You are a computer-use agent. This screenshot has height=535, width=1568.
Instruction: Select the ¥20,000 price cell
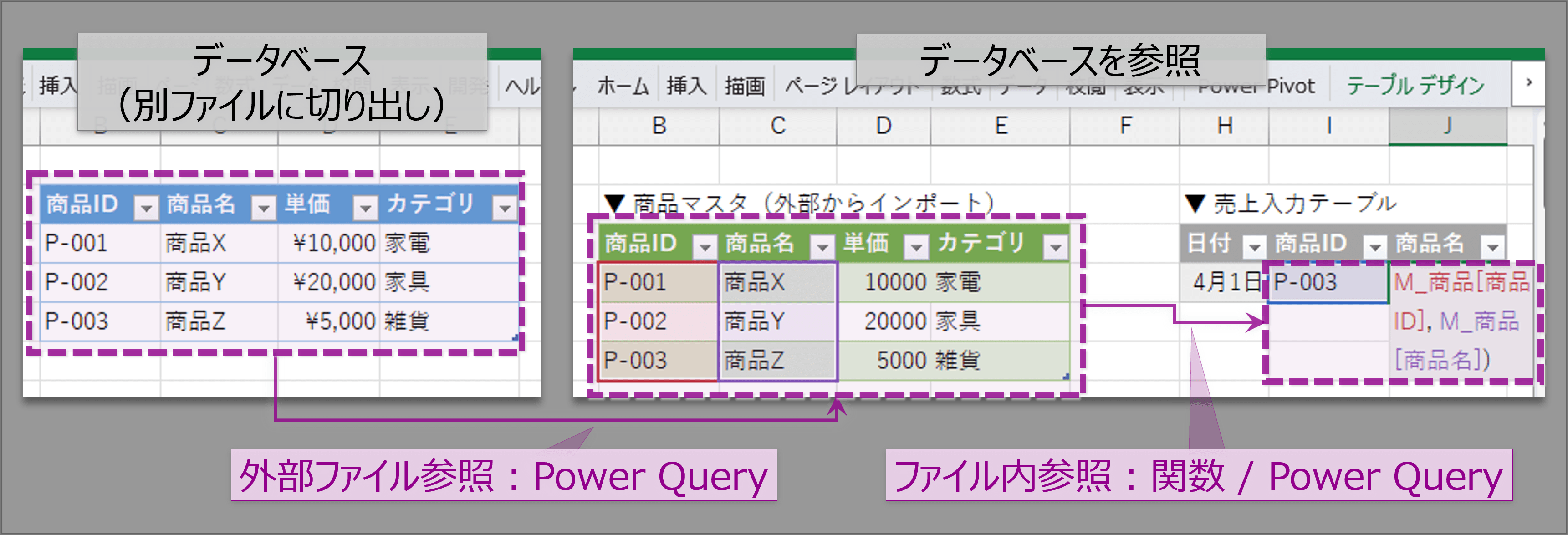[329, 282]
